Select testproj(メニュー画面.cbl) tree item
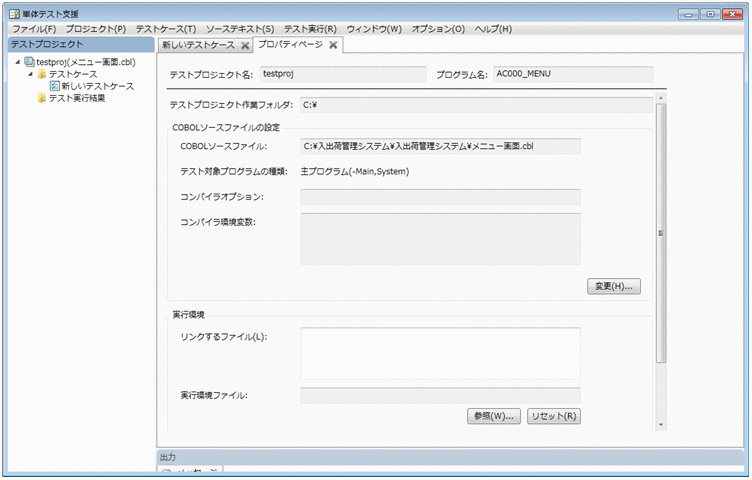This screenshot has height=480, width=752. click(x=86, y=62)
